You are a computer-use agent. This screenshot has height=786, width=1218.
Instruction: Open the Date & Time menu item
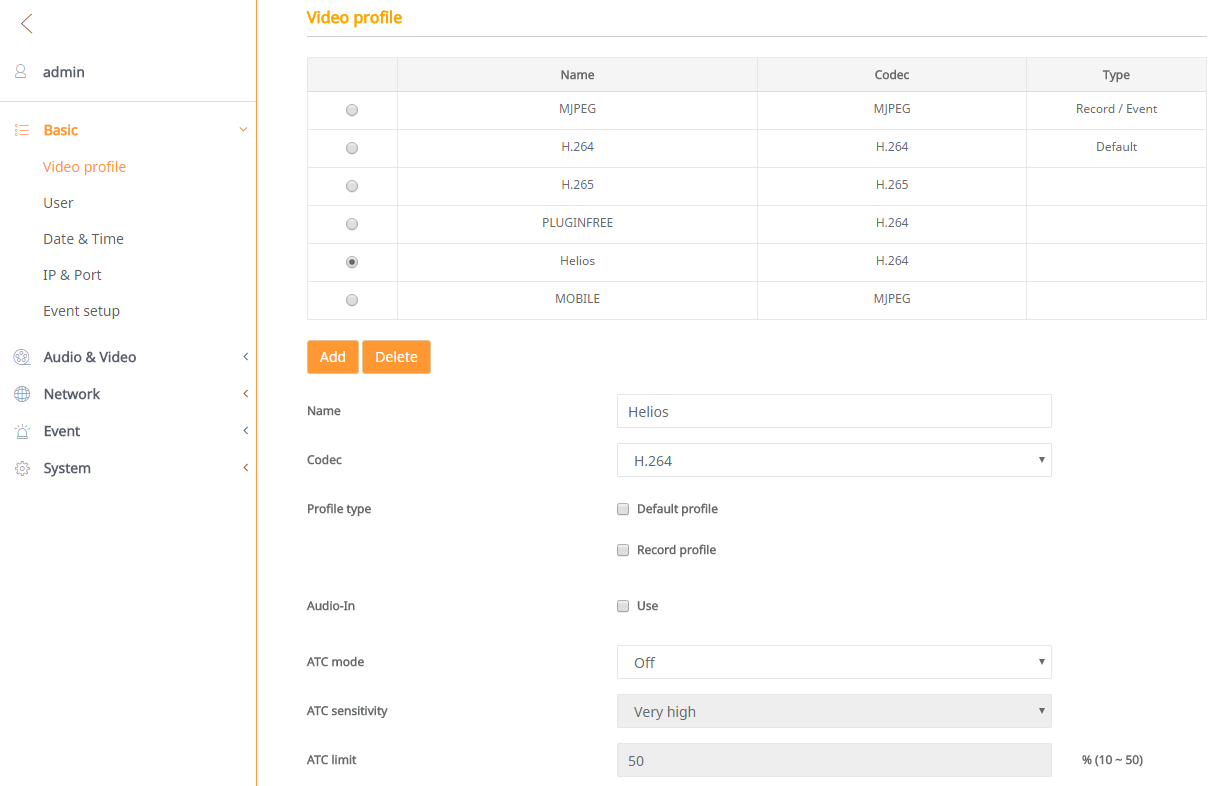pos(83,239)
